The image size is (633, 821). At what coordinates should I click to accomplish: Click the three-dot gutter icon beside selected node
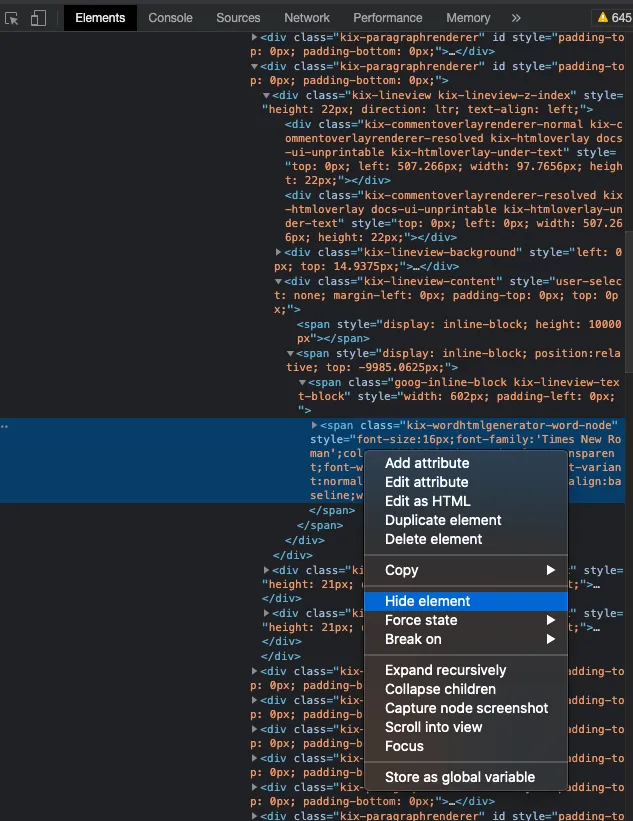pyautogui.click(x=5, y=426)
